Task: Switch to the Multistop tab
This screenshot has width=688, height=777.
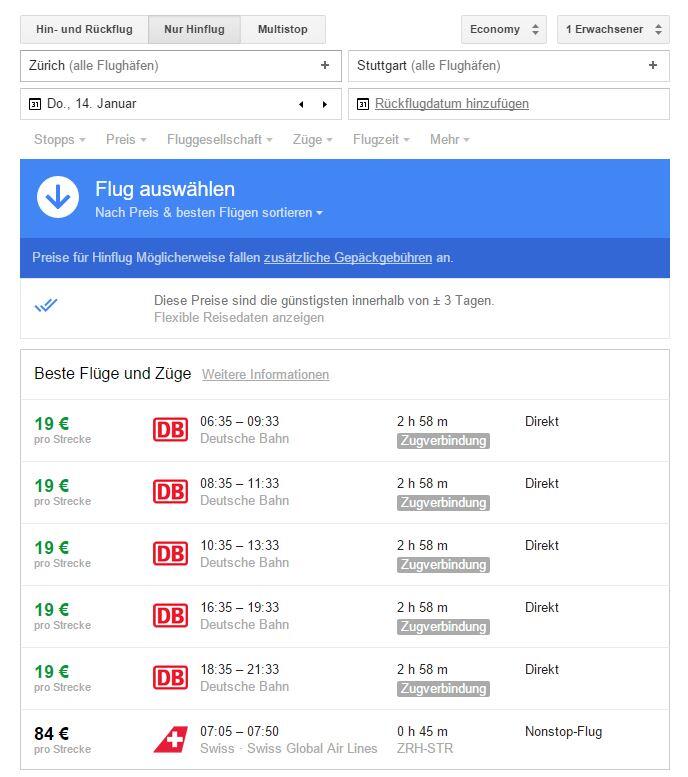Action: click(283, 29)
